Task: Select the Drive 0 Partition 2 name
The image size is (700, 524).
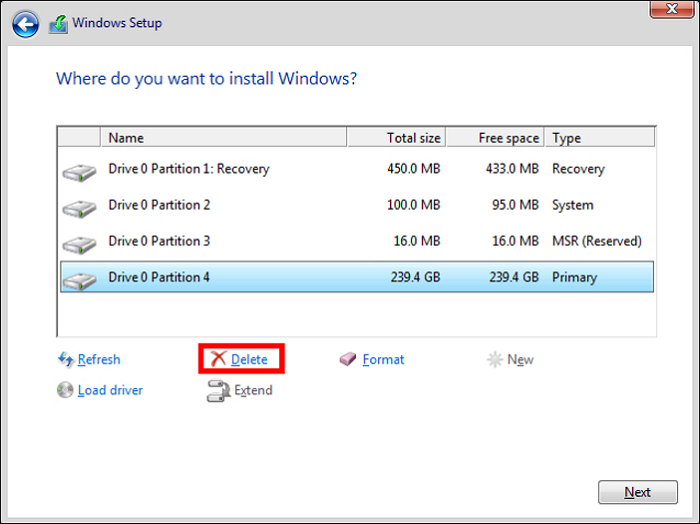Action: [159, 205]
